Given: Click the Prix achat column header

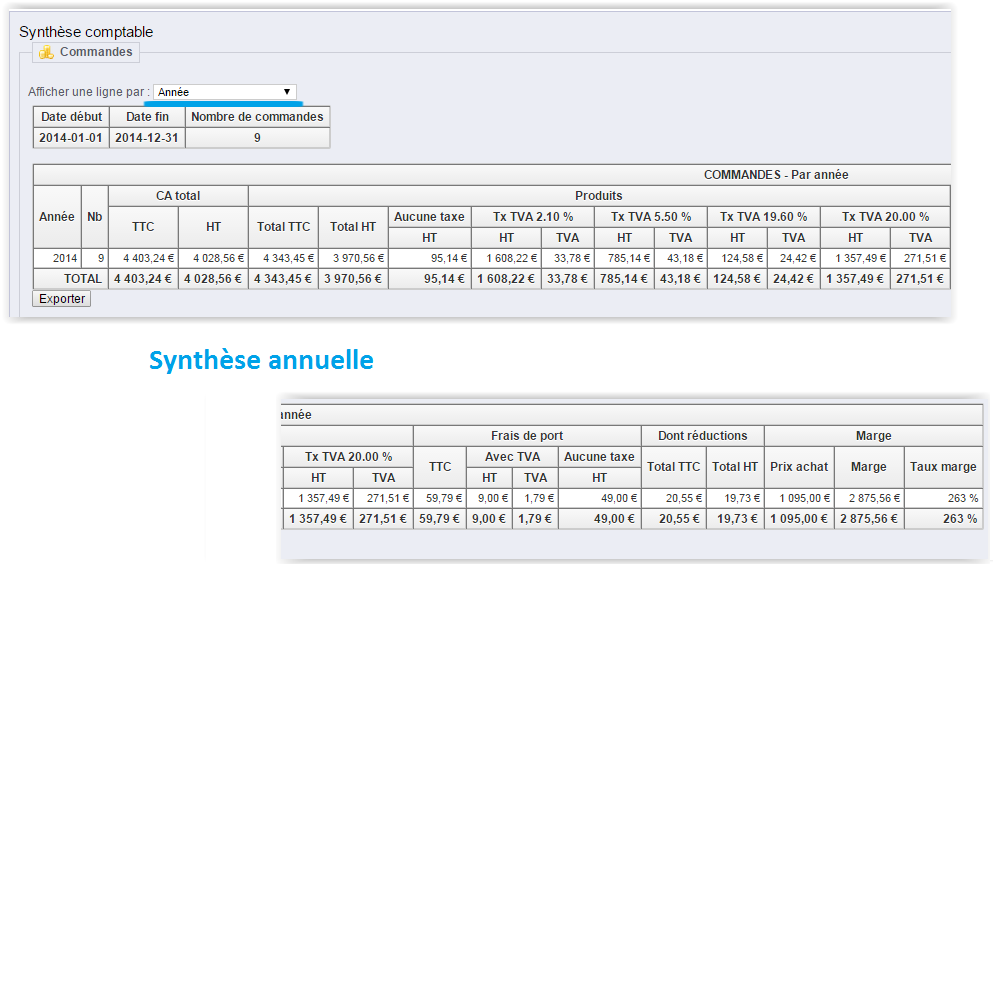Looking at the screenshot, I should pyautogui.click(x=799, y=467).
